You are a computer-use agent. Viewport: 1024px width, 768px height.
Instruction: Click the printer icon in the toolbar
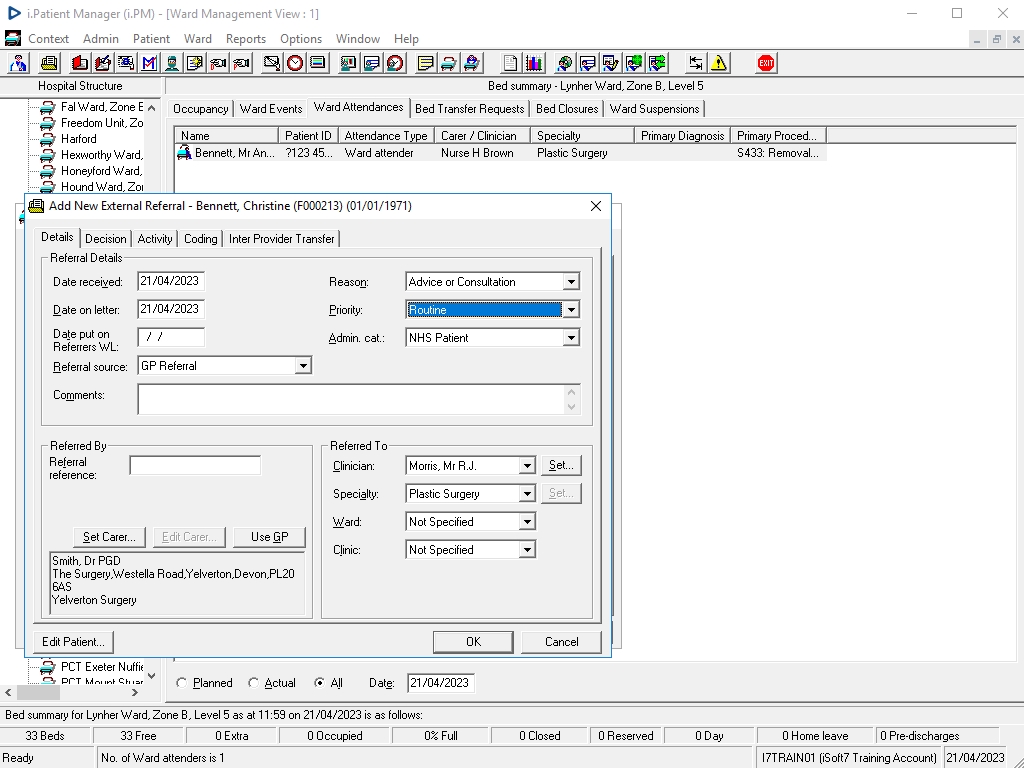click(x=49, y=63)
